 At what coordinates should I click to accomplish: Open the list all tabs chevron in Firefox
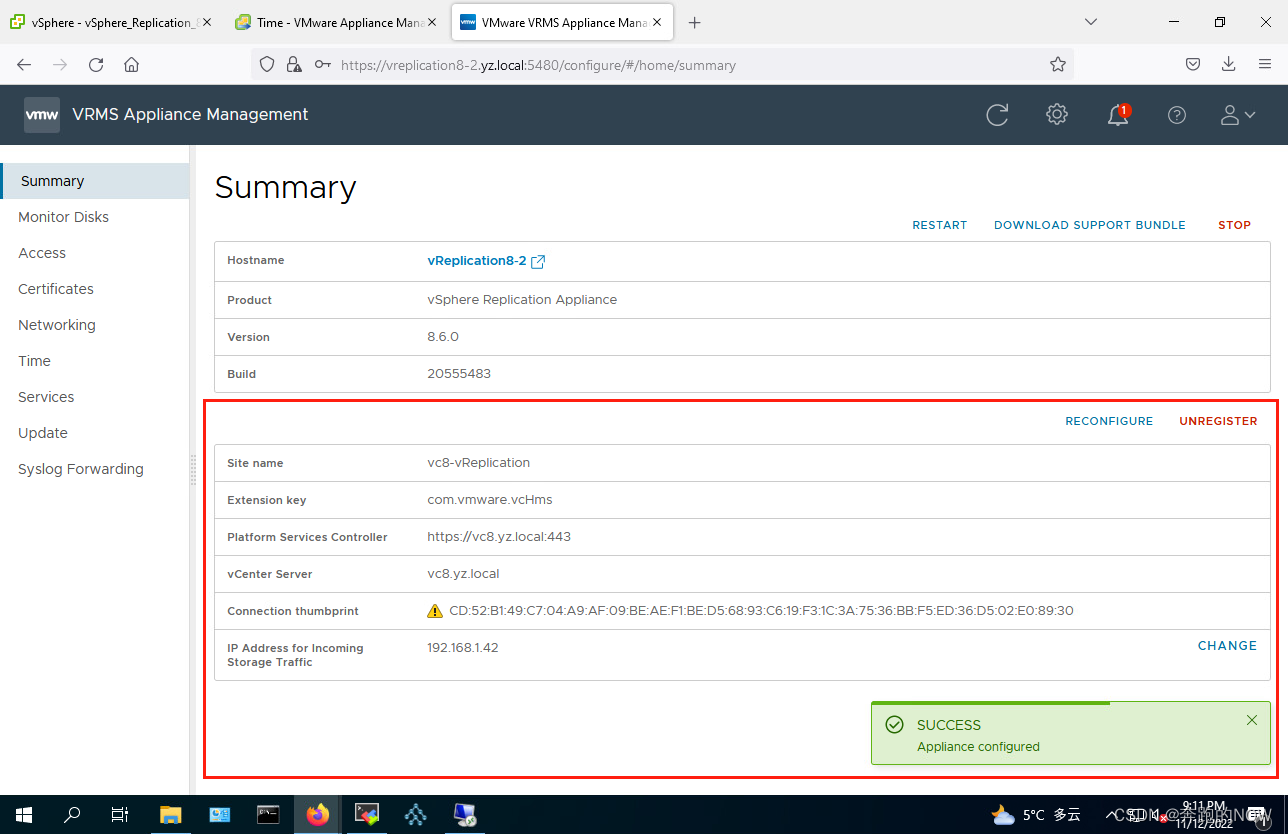1091,22
